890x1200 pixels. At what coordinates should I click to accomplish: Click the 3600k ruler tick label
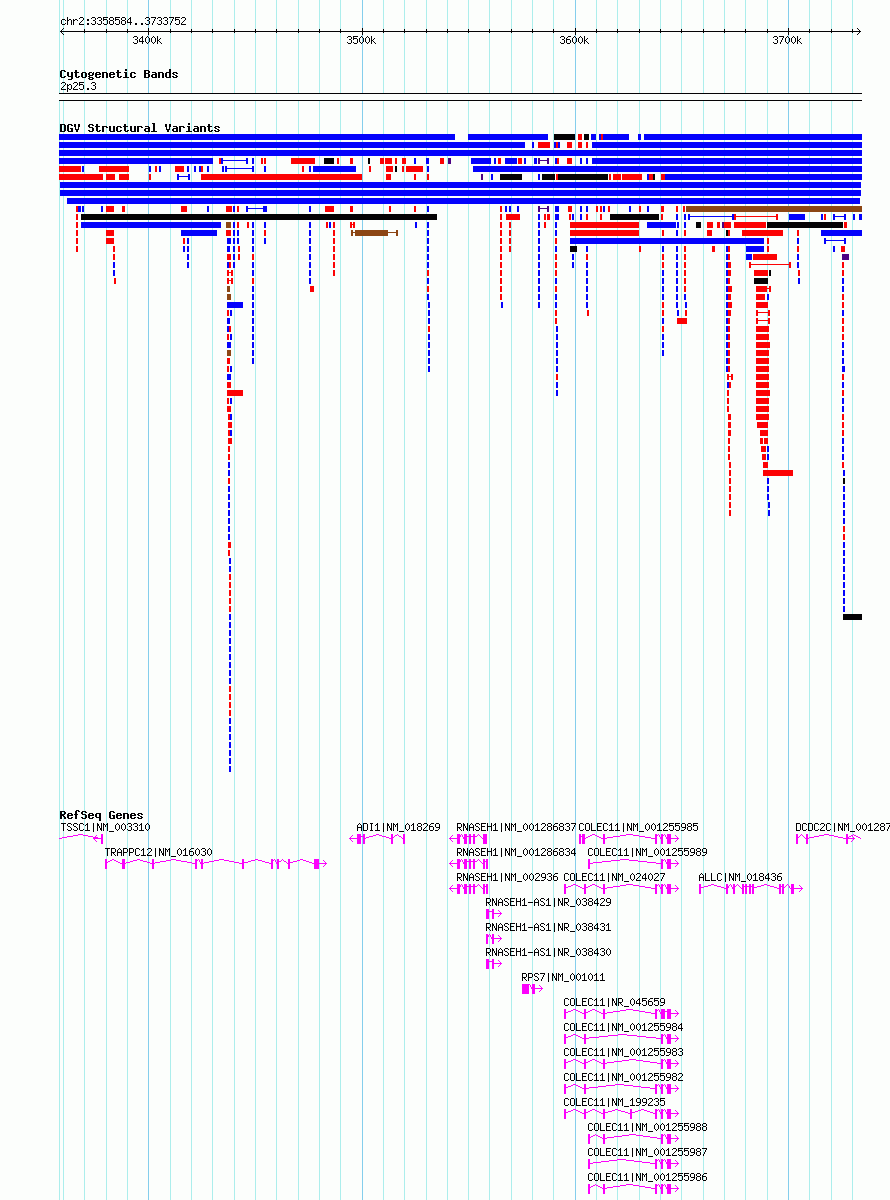[x=574, y=41]
